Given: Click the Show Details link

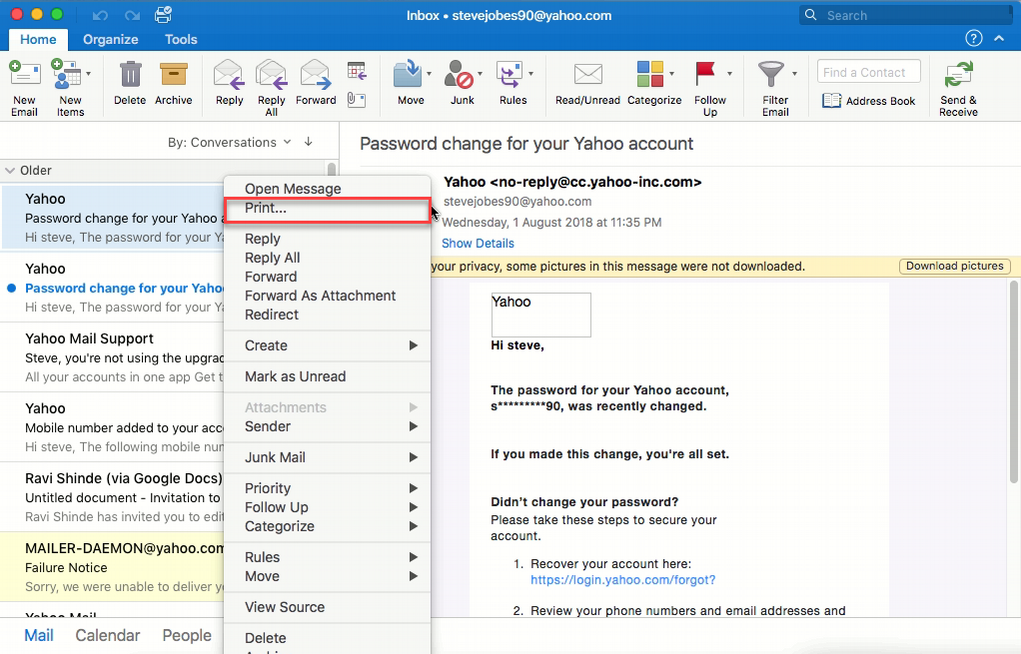Looking at the screenshot, I should [x=478, y=243].
